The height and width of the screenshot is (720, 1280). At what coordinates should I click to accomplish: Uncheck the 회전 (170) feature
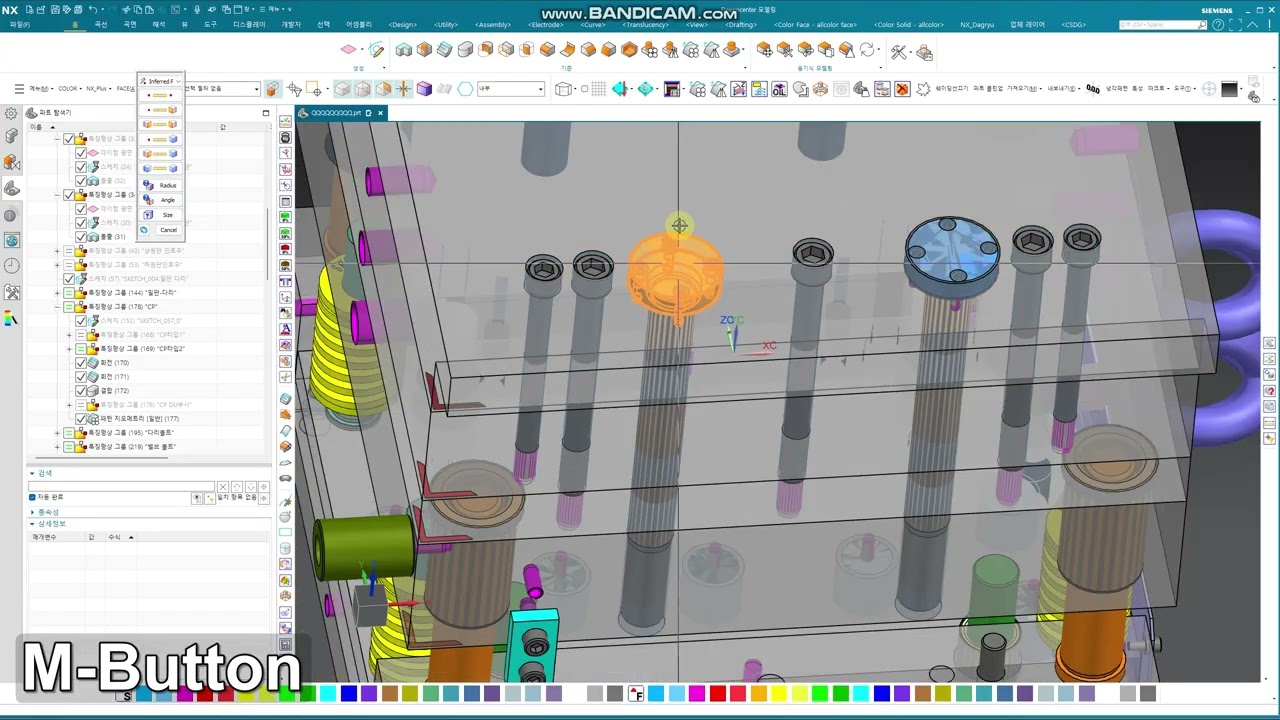[81, 363]
